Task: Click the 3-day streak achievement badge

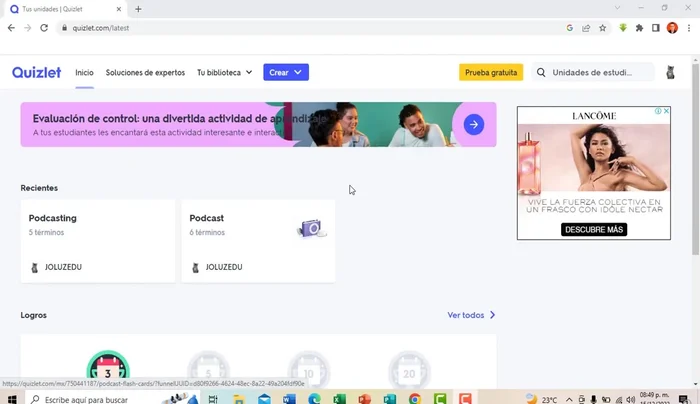Action: [108, 370]
